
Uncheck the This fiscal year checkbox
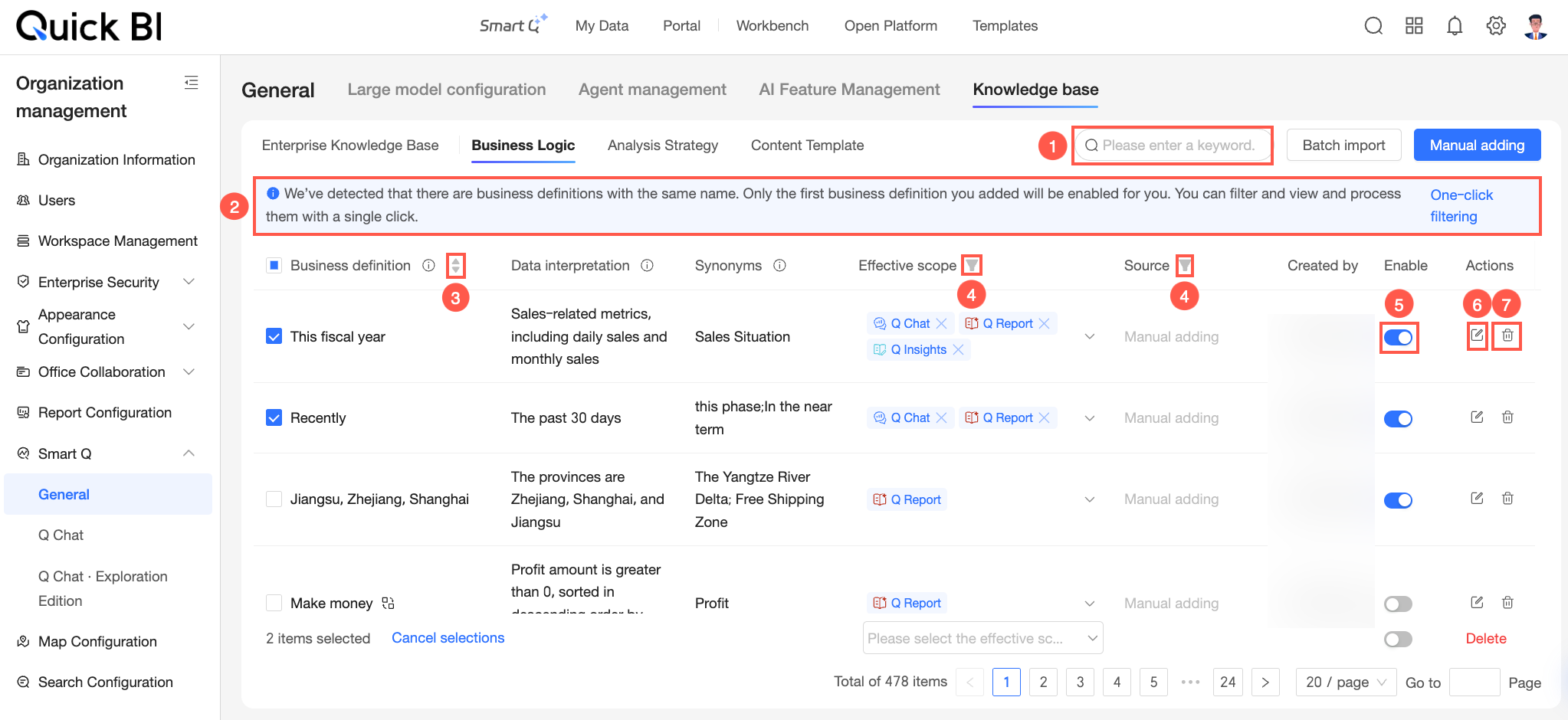274,336
